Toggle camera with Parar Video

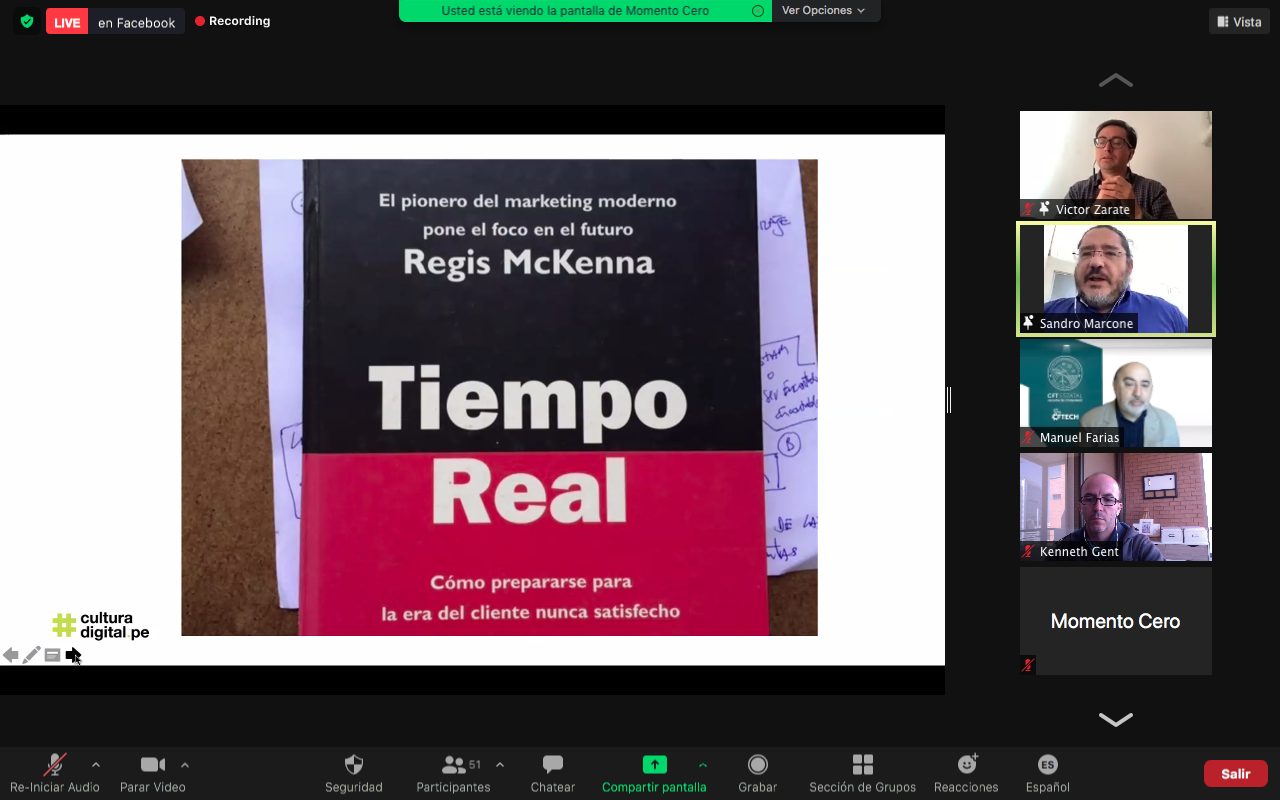(152, 766)
